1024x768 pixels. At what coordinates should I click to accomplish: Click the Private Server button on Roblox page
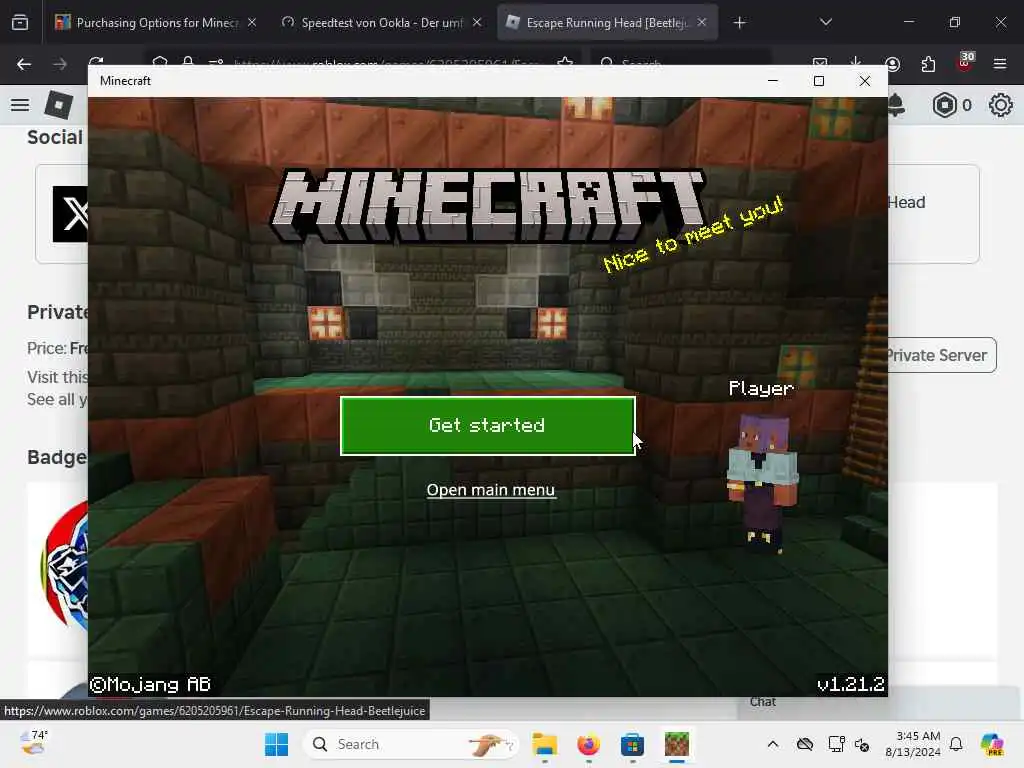941,355
